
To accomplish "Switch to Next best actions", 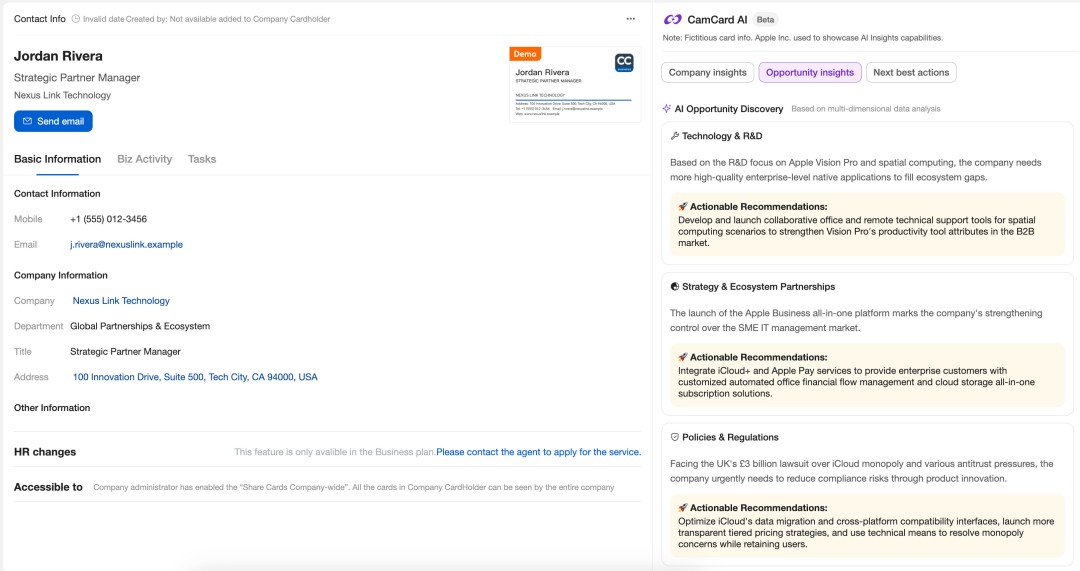I will 911,72.
